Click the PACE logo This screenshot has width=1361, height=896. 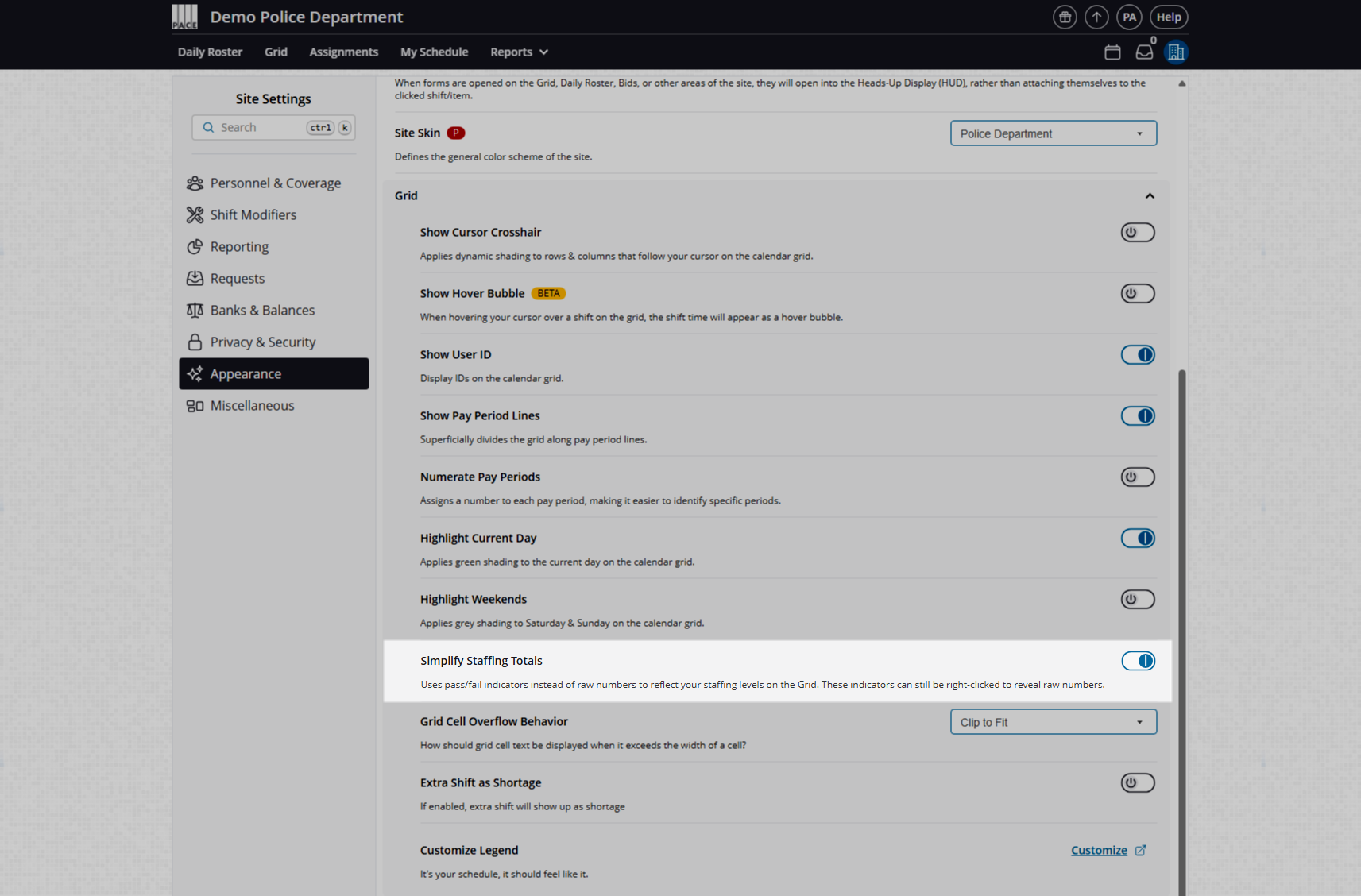[x=185, y=17]
